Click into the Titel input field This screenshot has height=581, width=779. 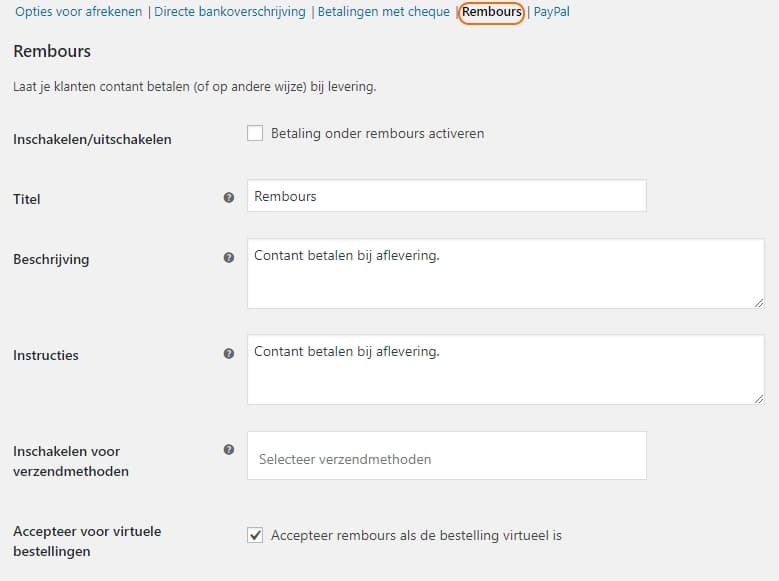point(447,196)
